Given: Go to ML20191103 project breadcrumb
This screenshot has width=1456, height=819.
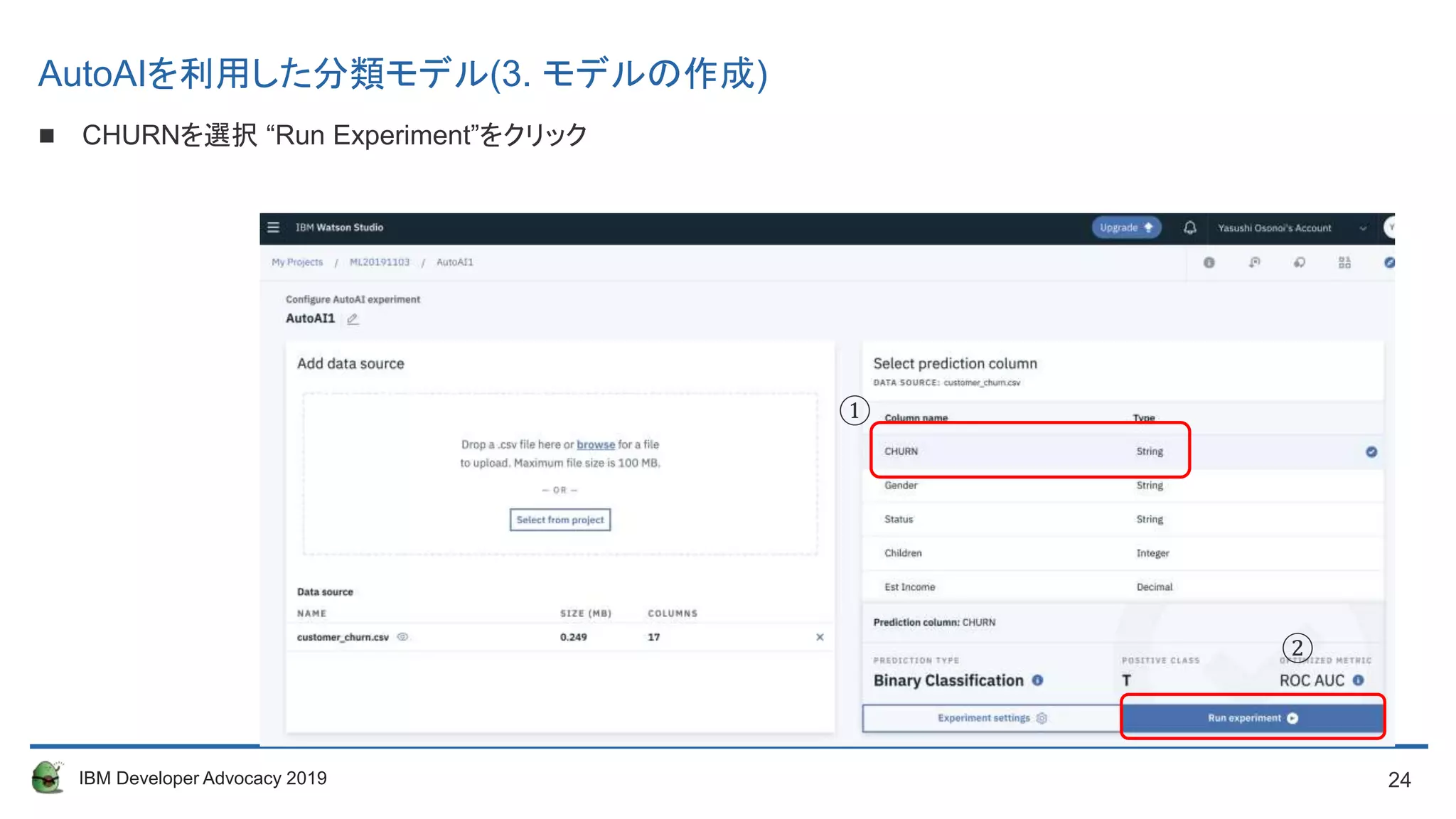Looking at the screenshot, I should click(x=380, y=262).
